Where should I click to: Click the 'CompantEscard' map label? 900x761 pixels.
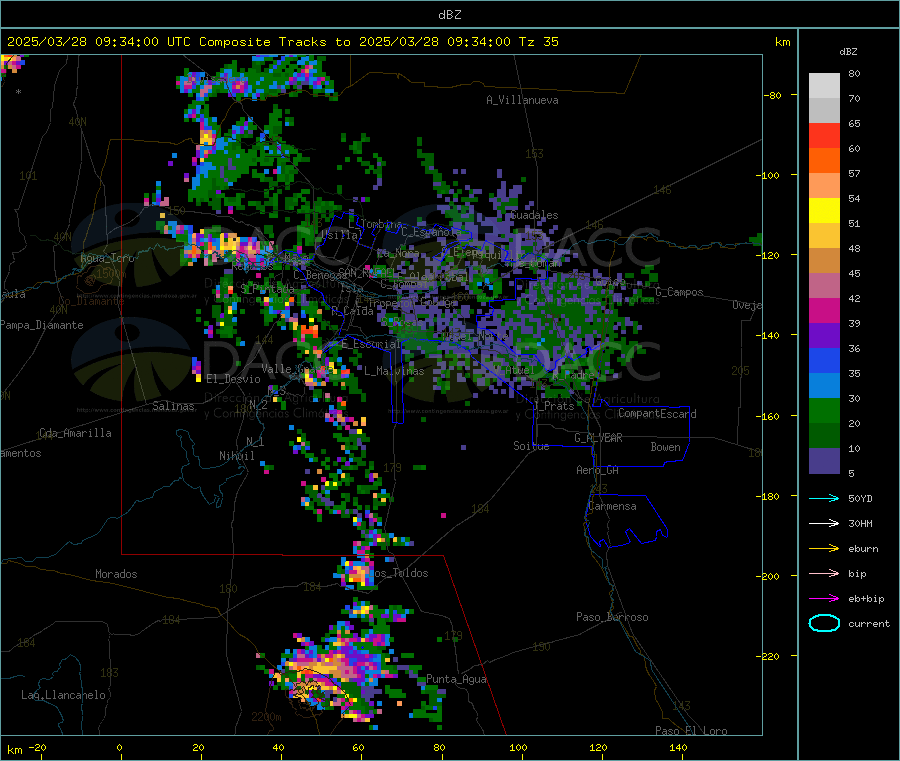pyautogui.click(x=657, y=413)
